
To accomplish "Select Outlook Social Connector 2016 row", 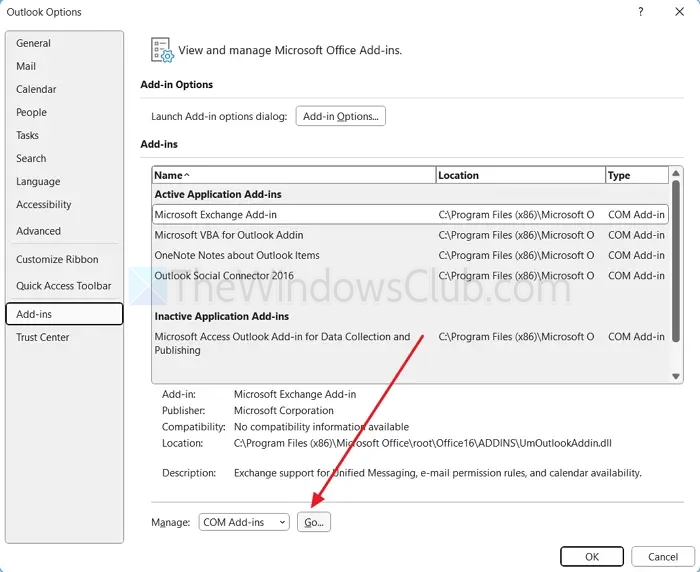I will [x=410, y=276].
